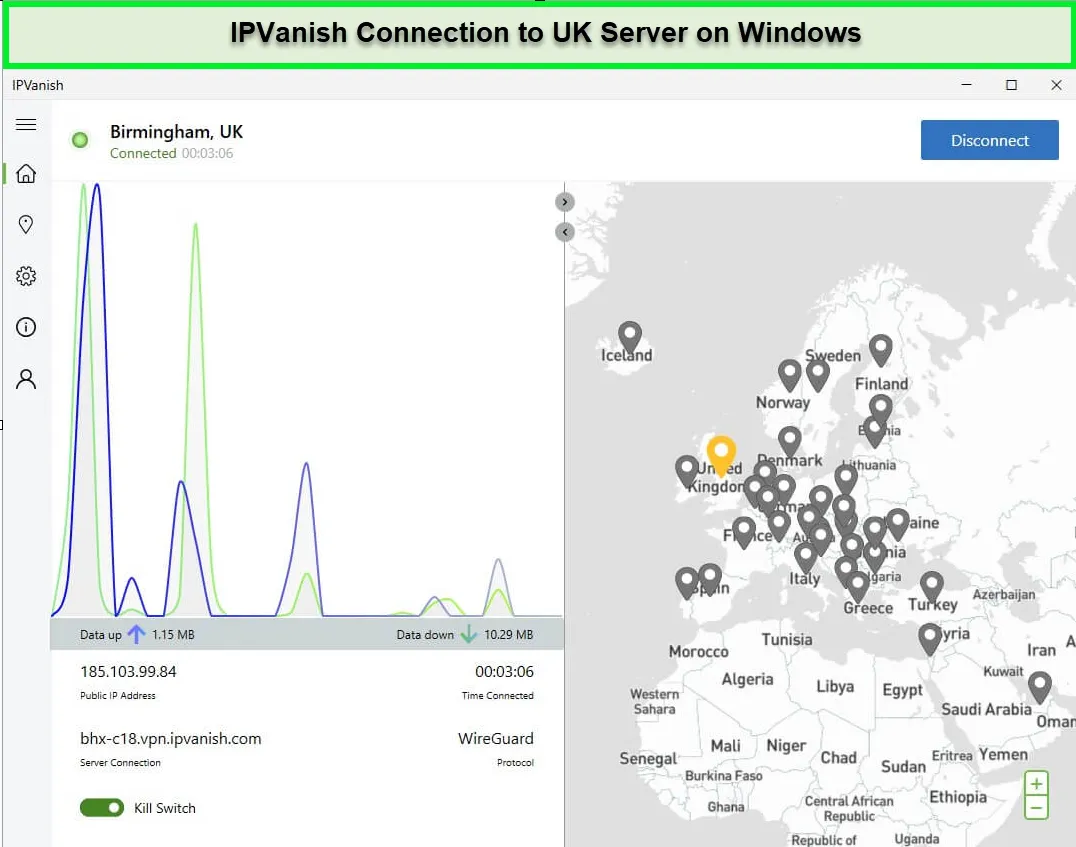The image size is (1076, 847).
Task: Minimize the IPVanish window
Action: click(966, 85)
